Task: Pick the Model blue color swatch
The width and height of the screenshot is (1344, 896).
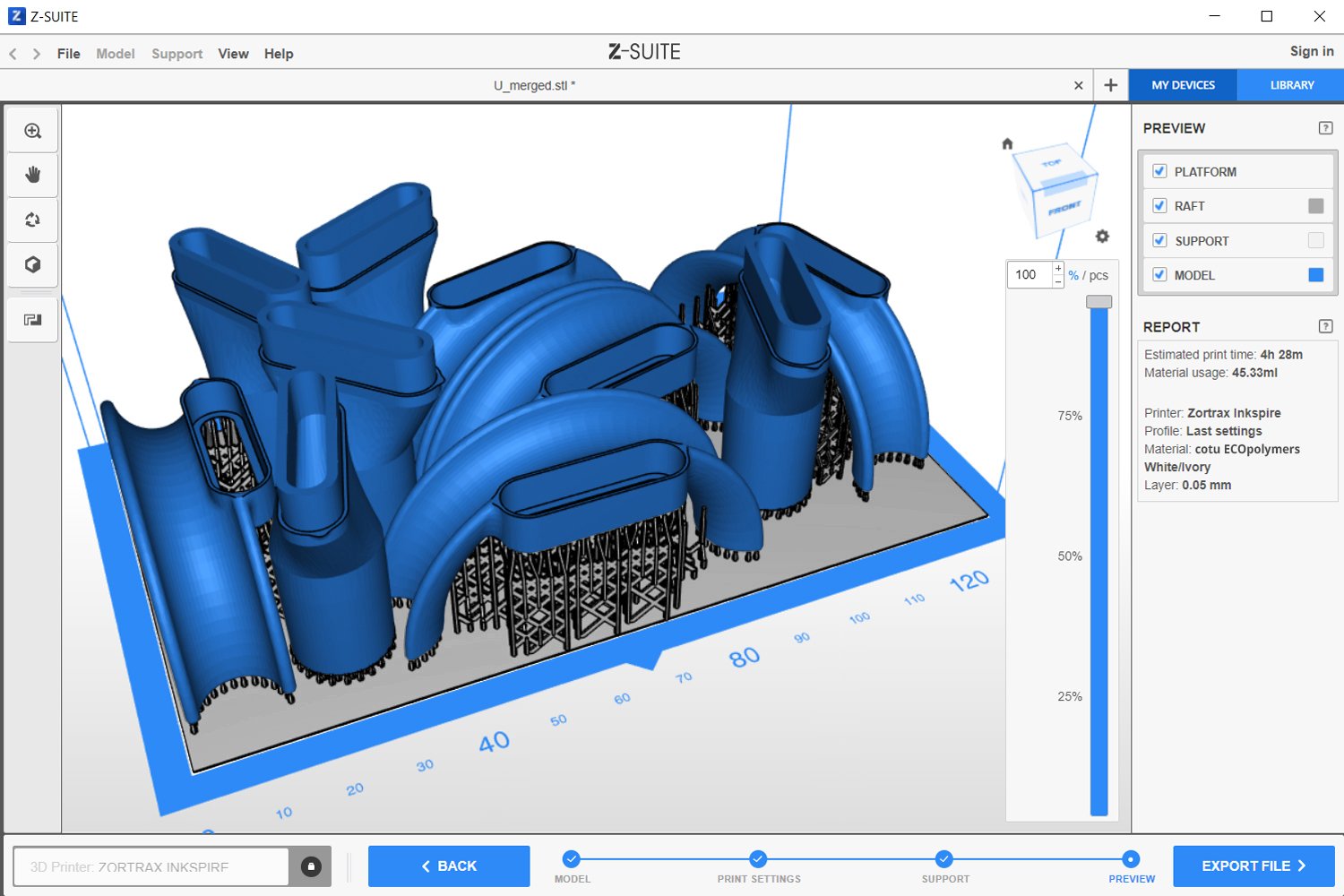Action: point(1316,275)
